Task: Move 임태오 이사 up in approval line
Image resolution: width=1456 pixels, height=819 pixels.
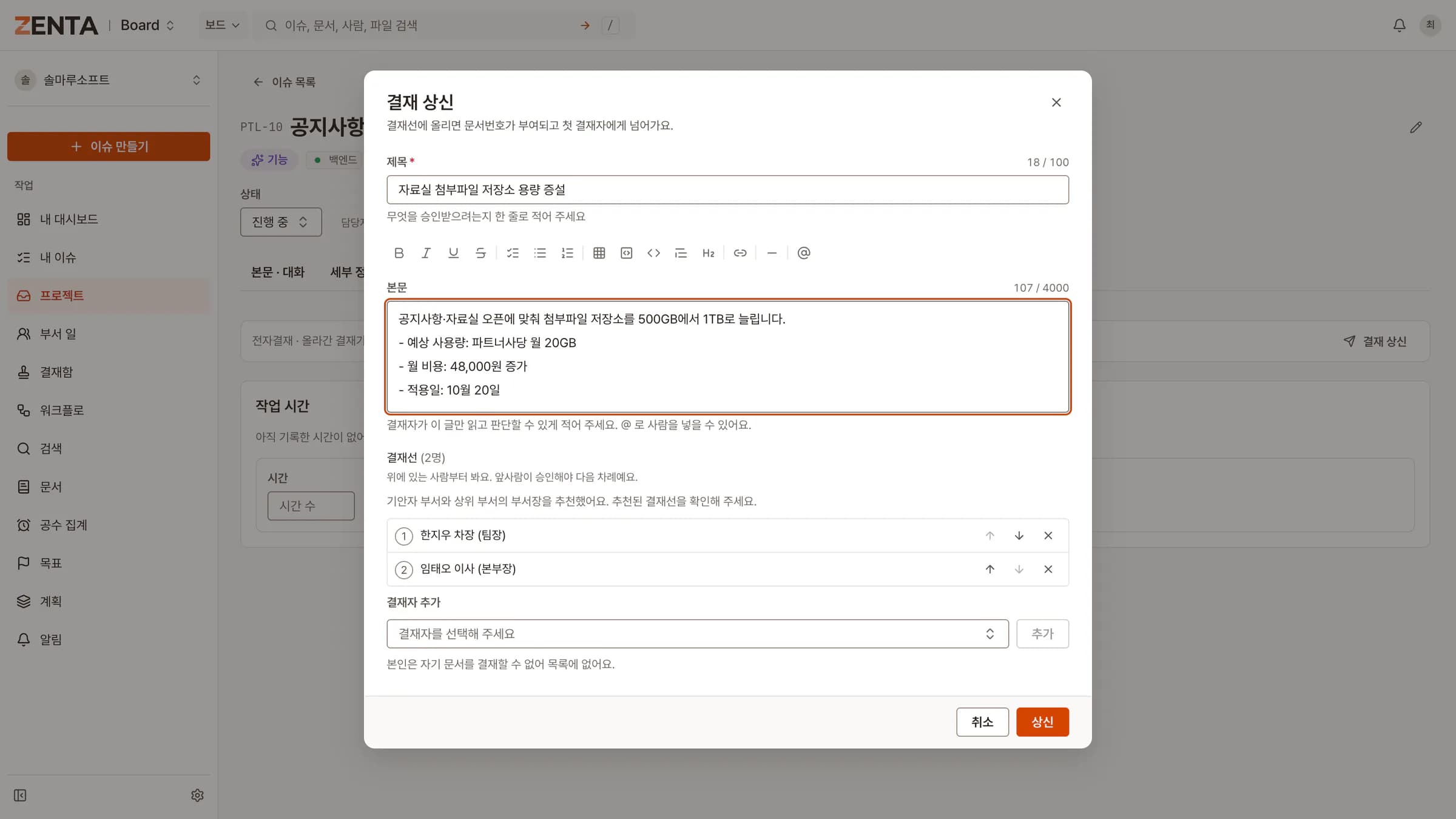Action: pos(990,569)
